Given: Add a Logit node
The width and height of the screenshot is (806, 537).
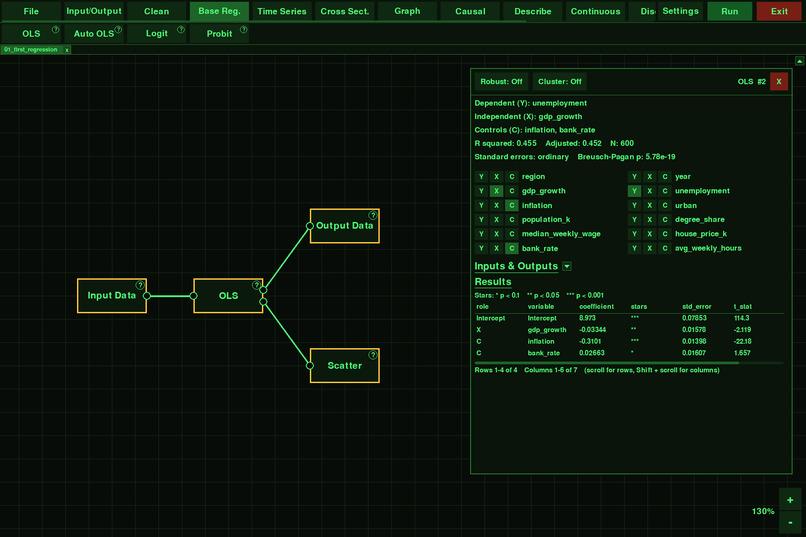Looking at the screenshot, I should tap(156, 33).
